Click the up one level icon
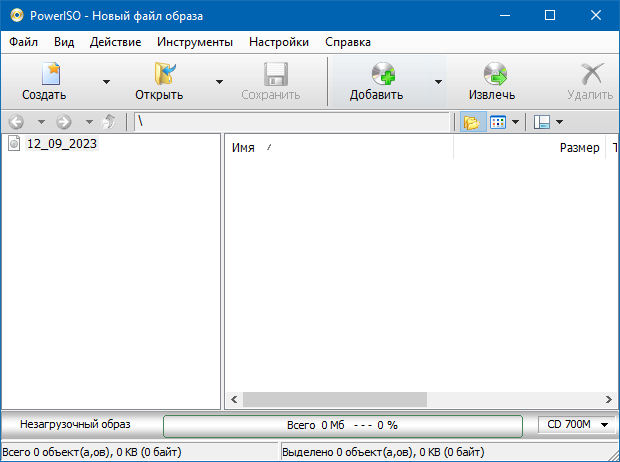The width and height of the screenshot is (620, 462). (109, 122)
